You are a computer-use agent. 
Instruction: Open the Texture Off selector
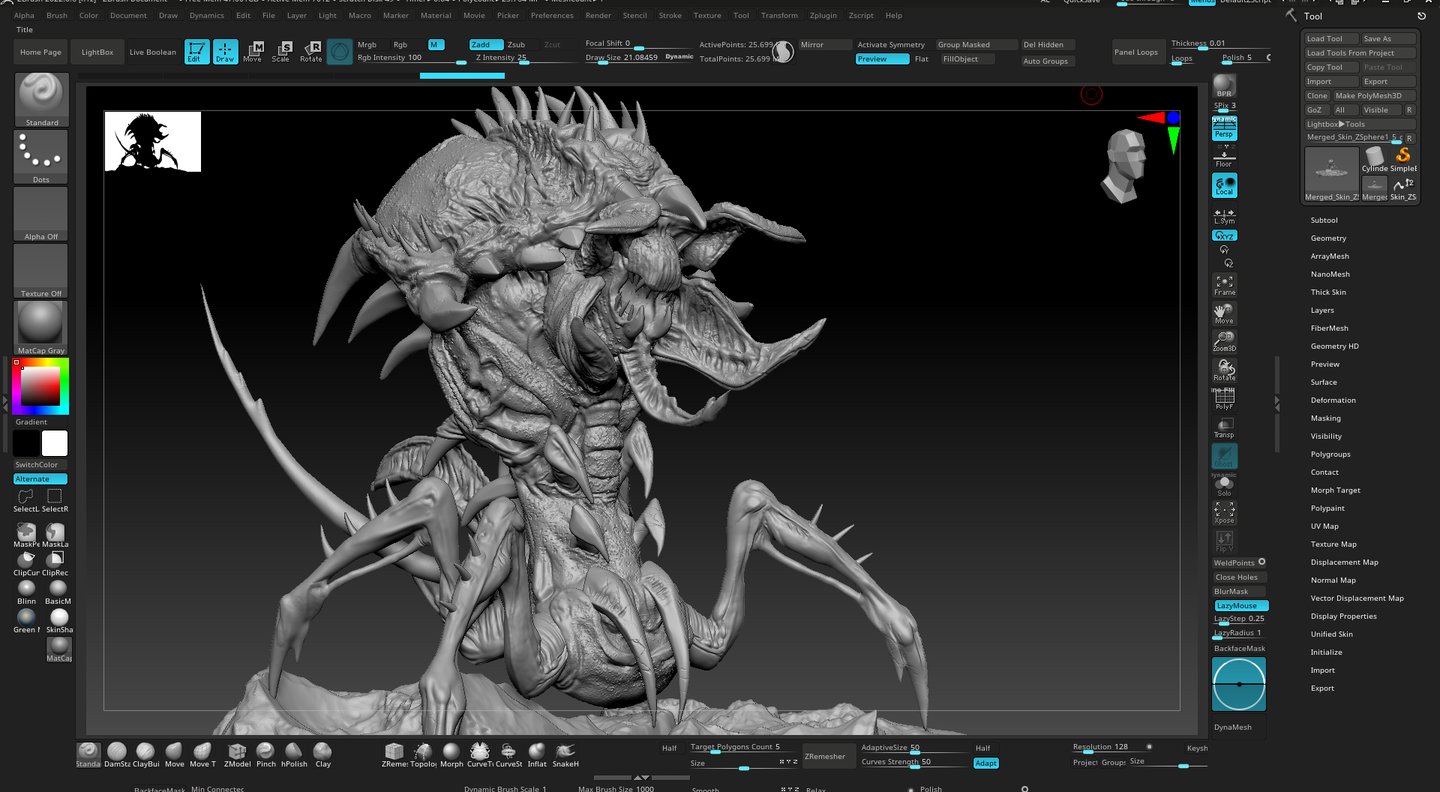click(42, 270)
